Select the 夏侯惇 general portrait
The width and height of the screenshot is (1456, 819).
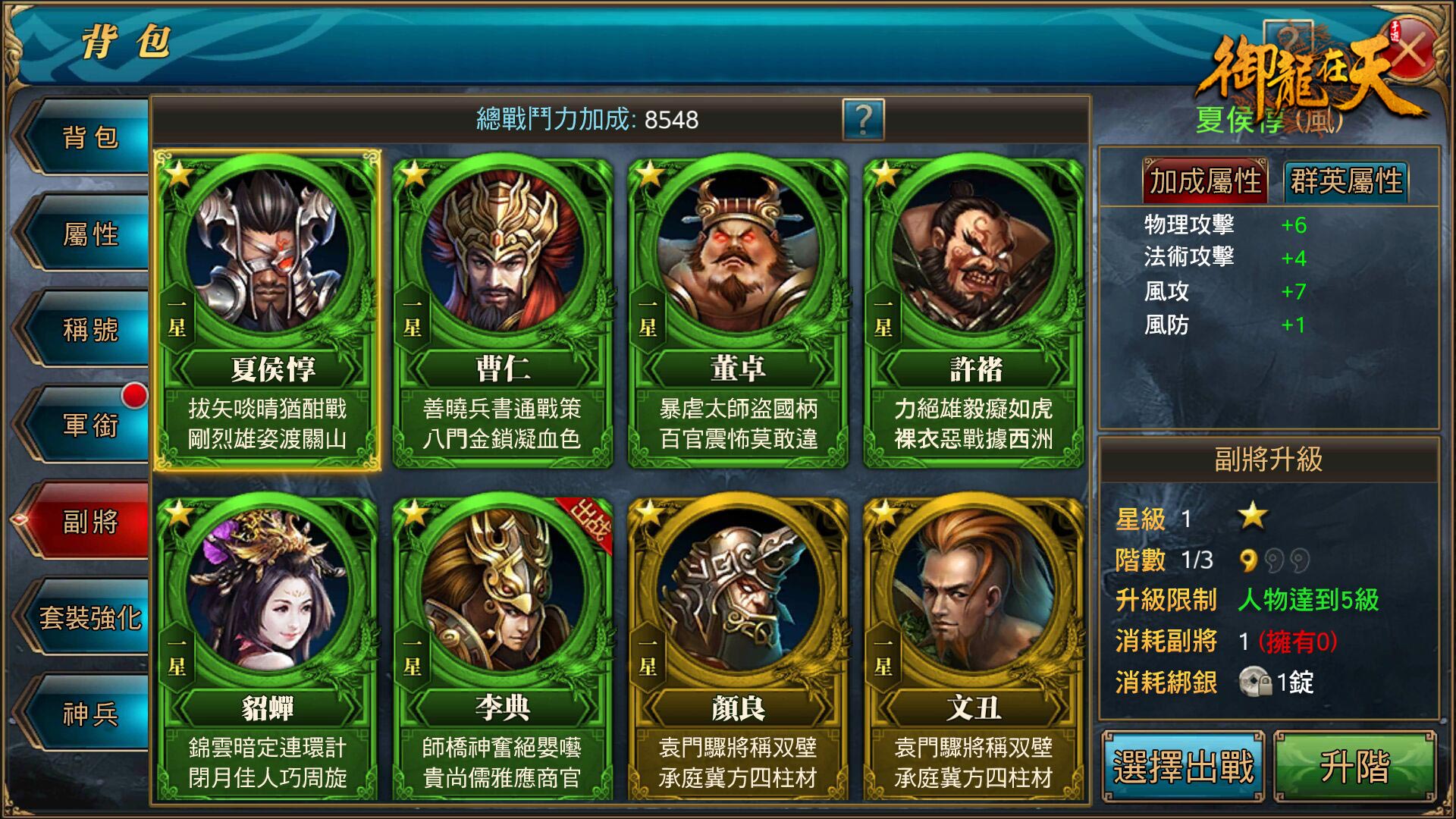[268, 309]
